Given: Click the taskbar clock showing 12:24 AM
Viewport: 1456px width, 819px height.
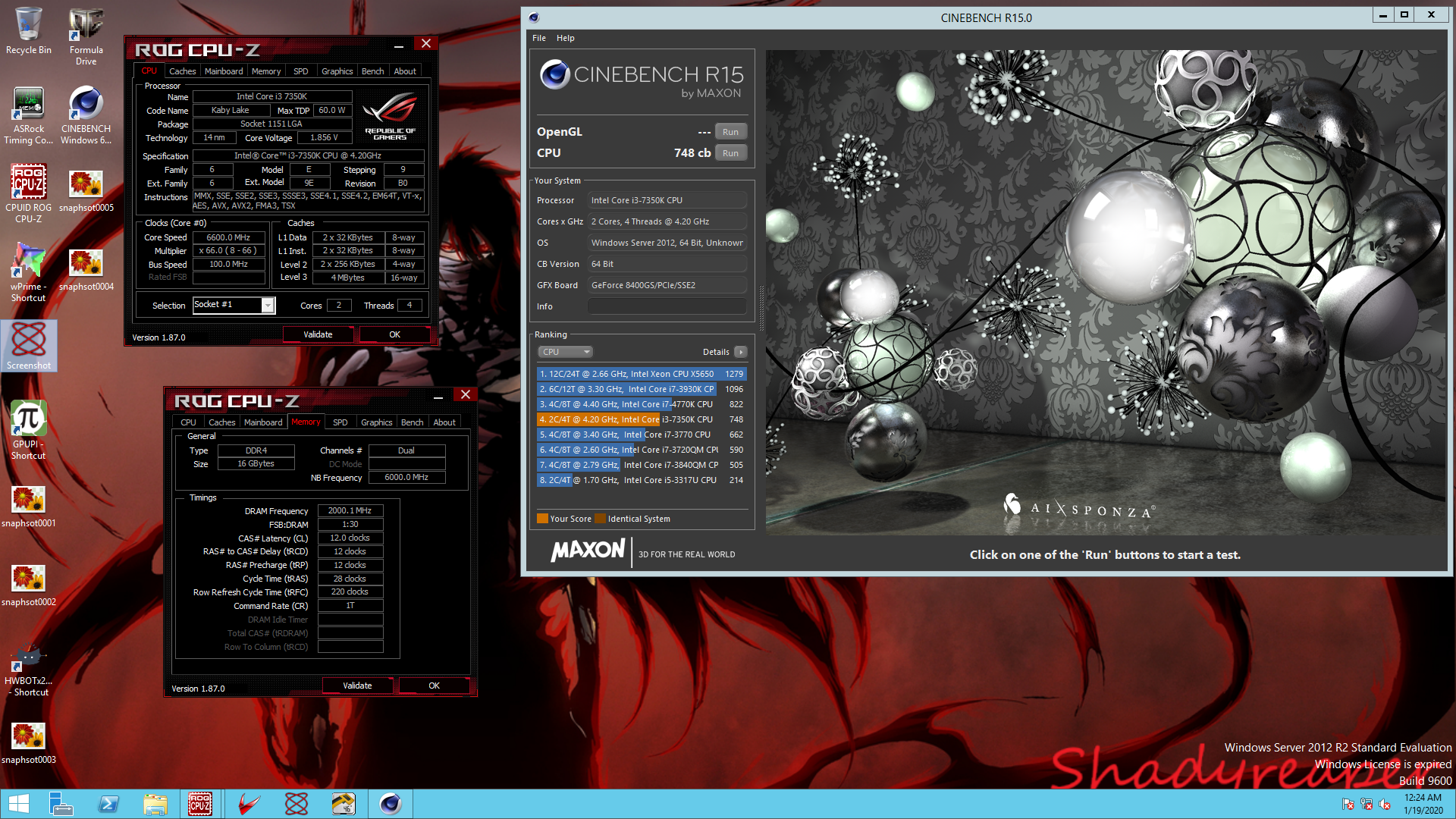Looking at the screenshot, I should (x=1423, y=804).
